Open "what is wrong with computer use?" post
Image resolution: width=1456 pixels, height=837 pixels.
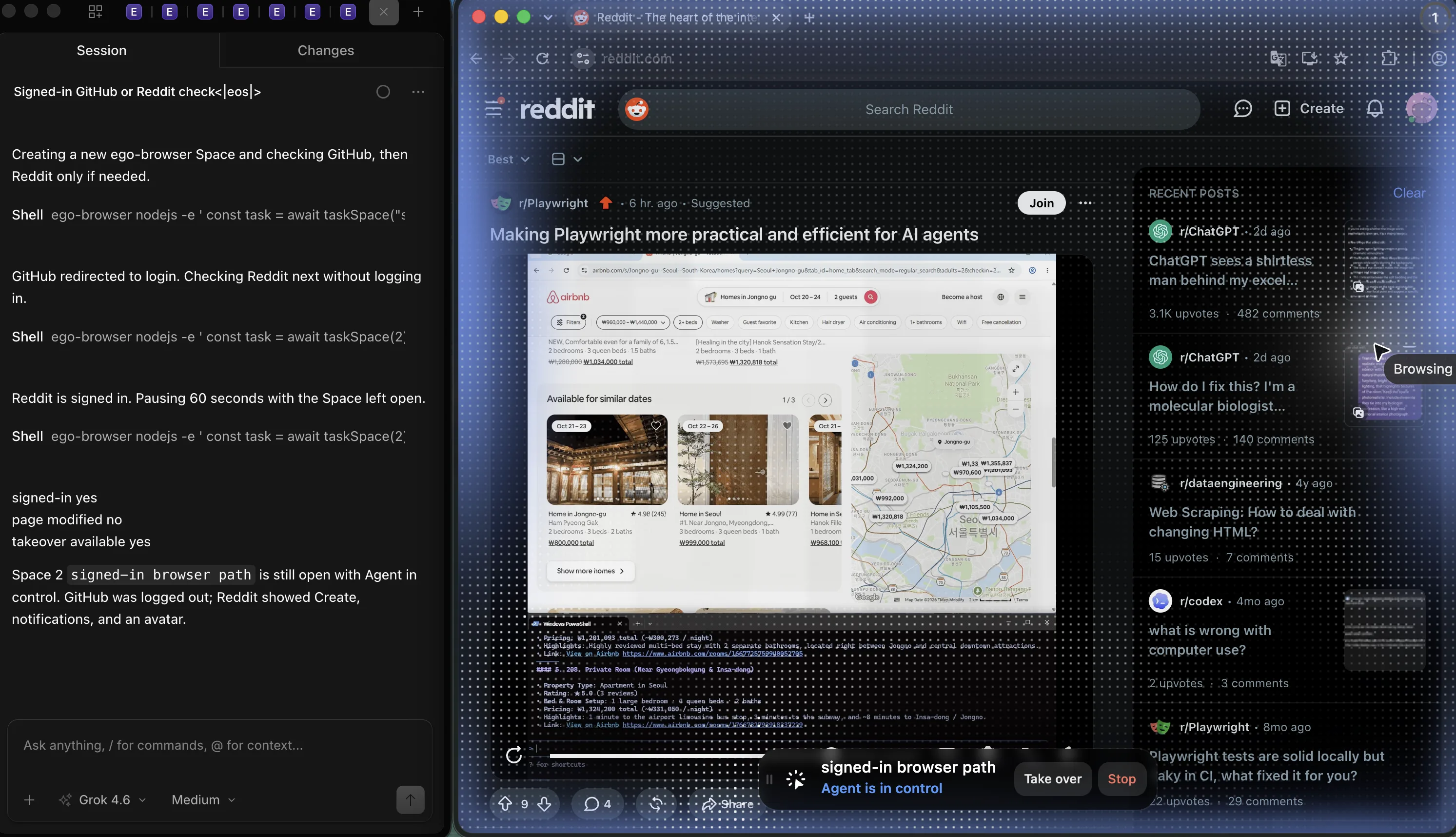click(x=1209, y=640)
